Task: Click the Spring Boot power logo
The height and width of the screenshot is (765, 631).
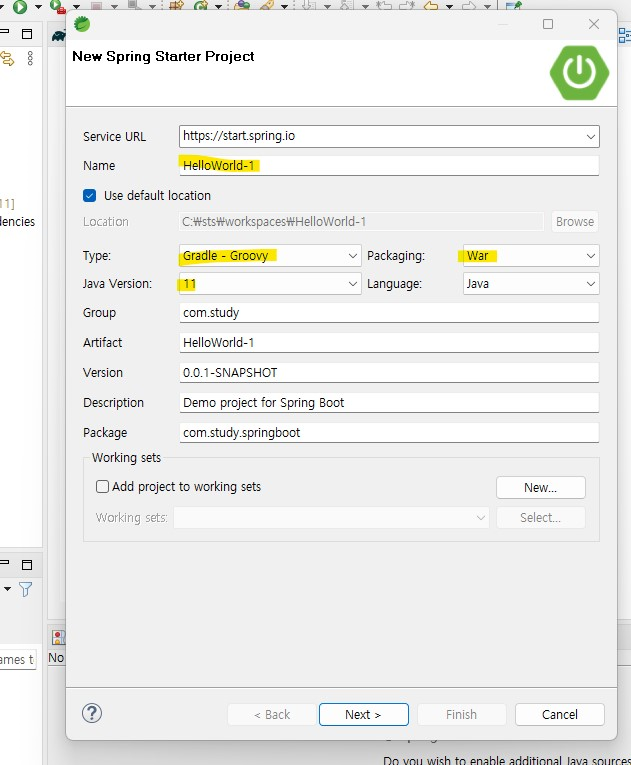Action: point(579,73)
